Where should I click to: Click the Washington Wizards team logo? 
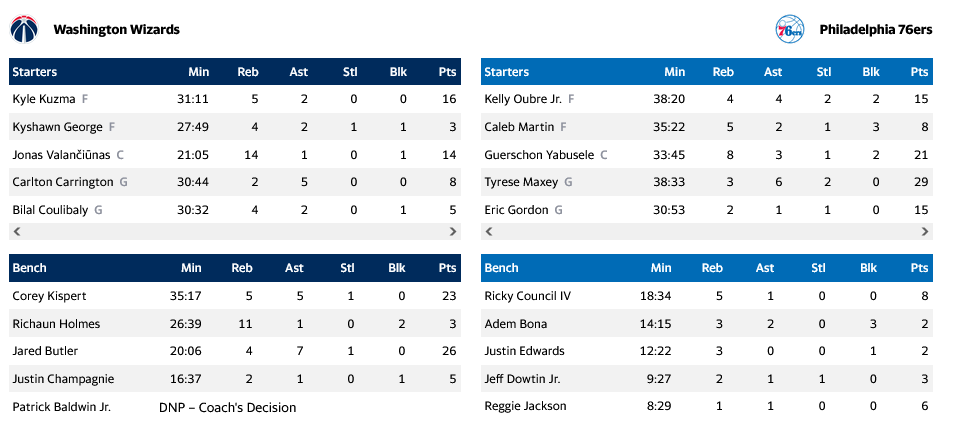(x=24, y=30)
